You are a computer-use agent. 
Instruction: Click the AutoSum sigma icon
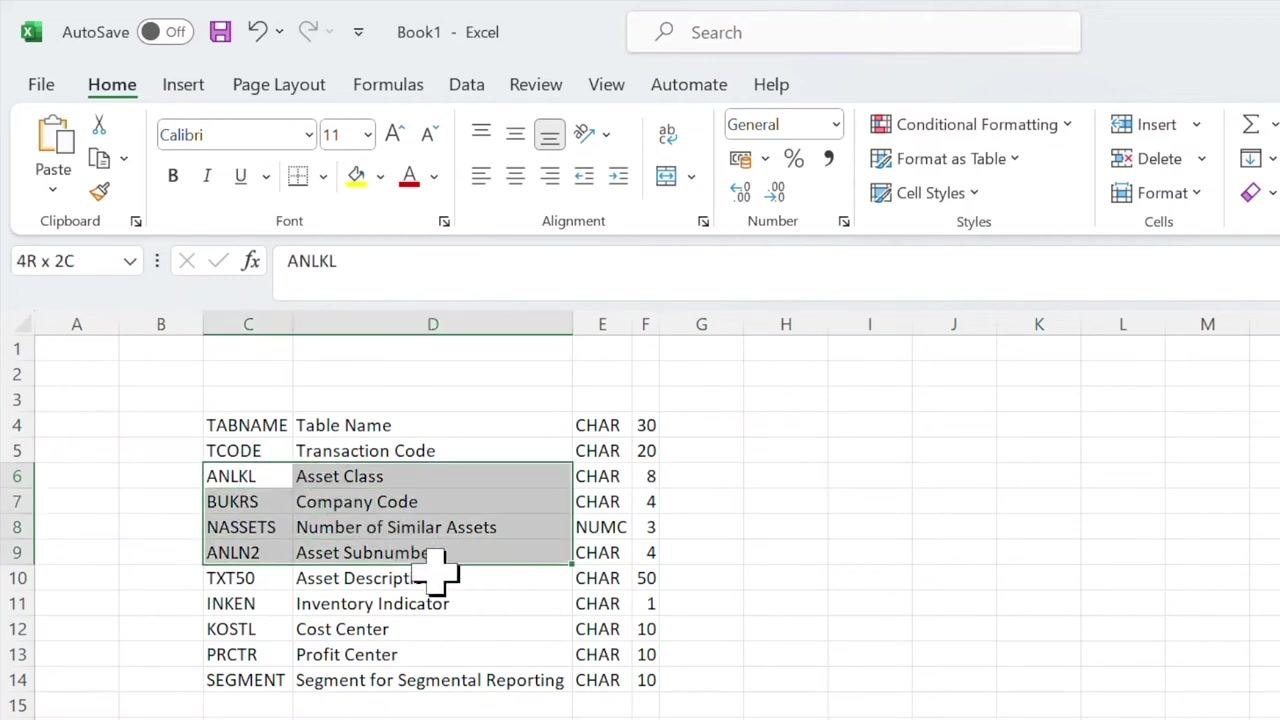pos(1250,124)
